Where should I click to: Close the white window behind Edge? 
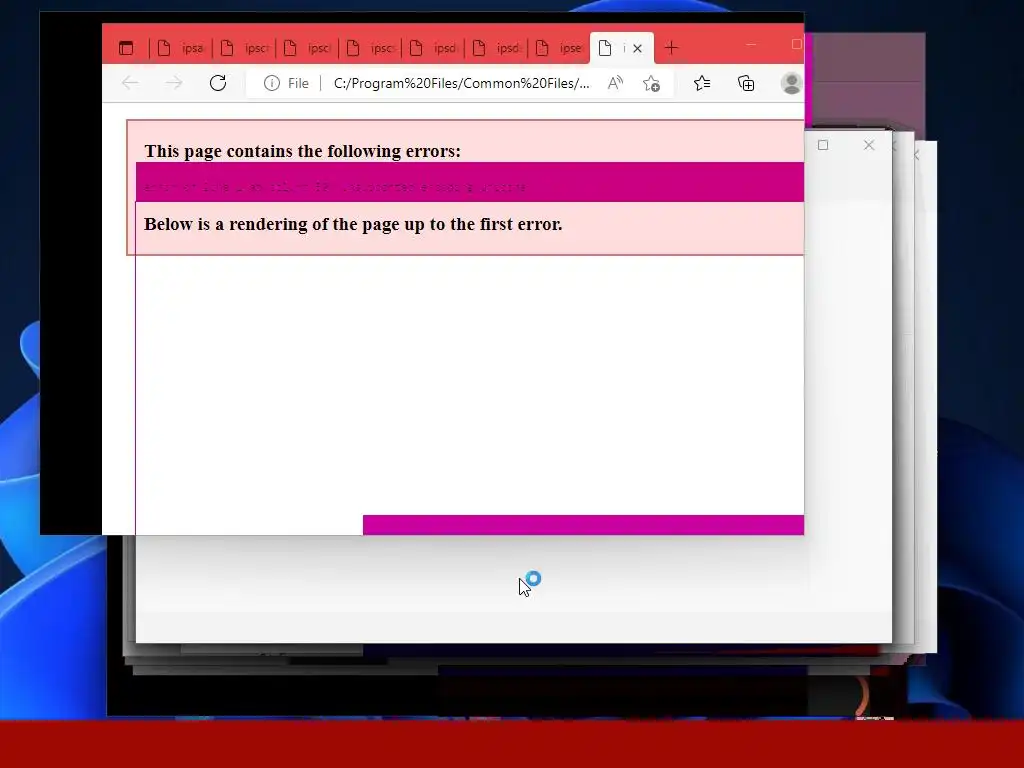coord(869,145)
